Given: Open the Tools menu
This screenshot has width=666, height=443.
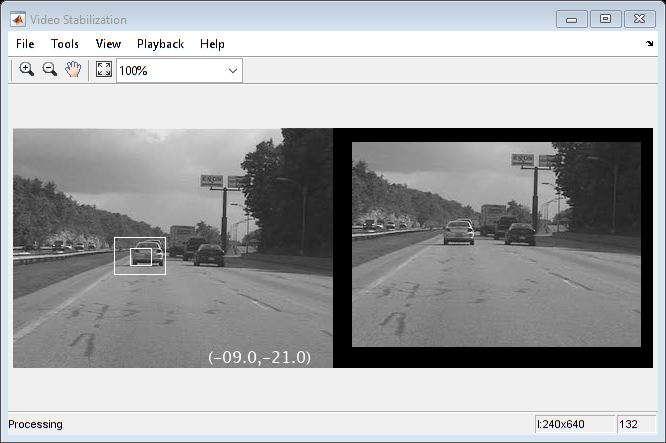Looking at the screenshot, I should pos(65,44).
